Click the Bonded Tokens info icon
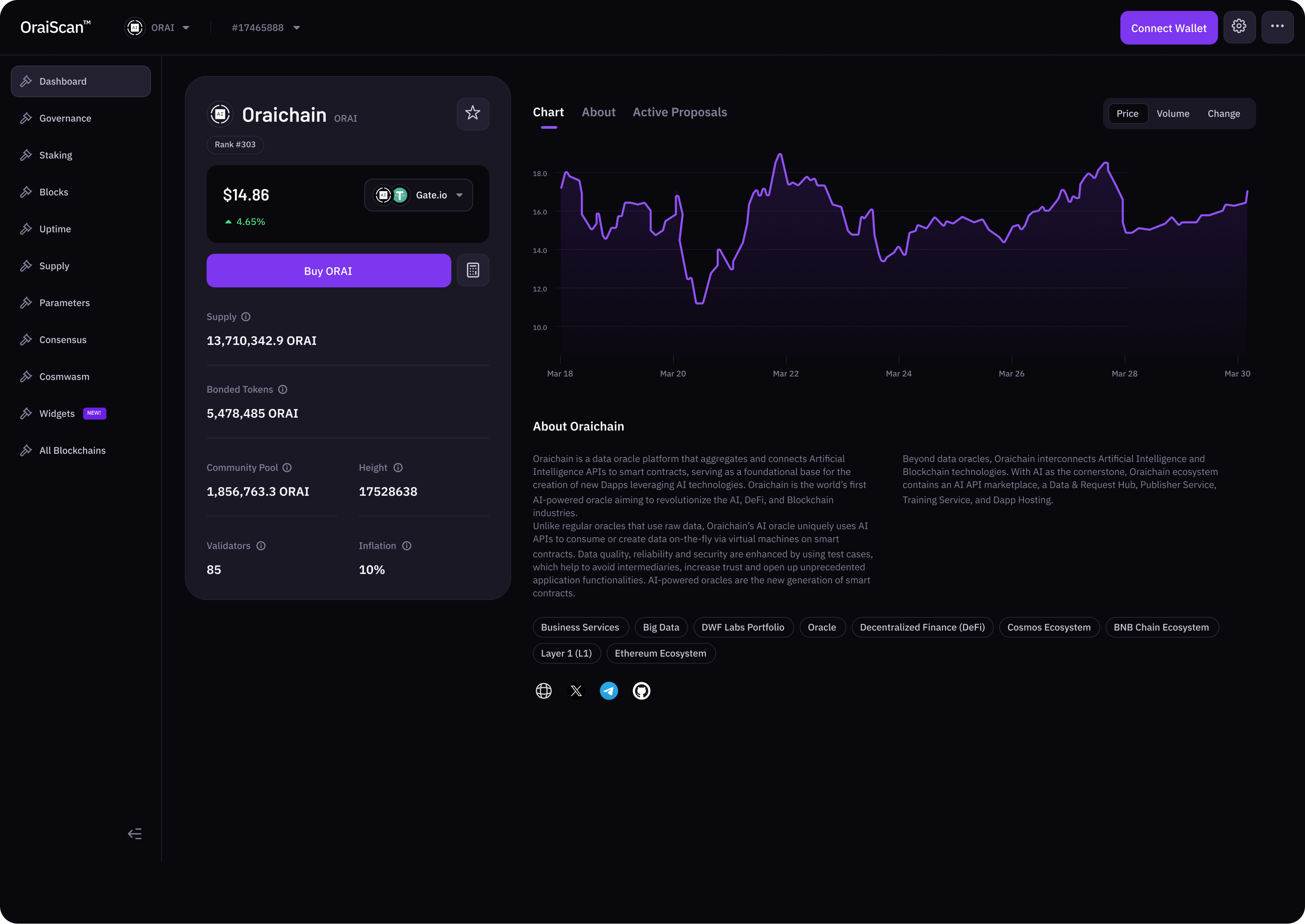Screen dimensions: 1305x924 click(283, 390)
